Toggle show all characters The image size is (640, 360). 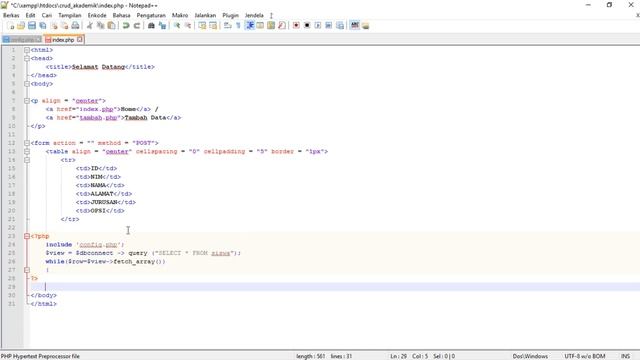[238, 26]
